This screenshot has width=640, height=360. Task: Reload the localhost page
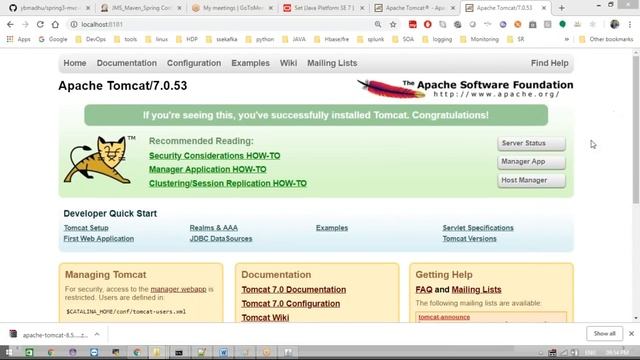click(40, 24)
